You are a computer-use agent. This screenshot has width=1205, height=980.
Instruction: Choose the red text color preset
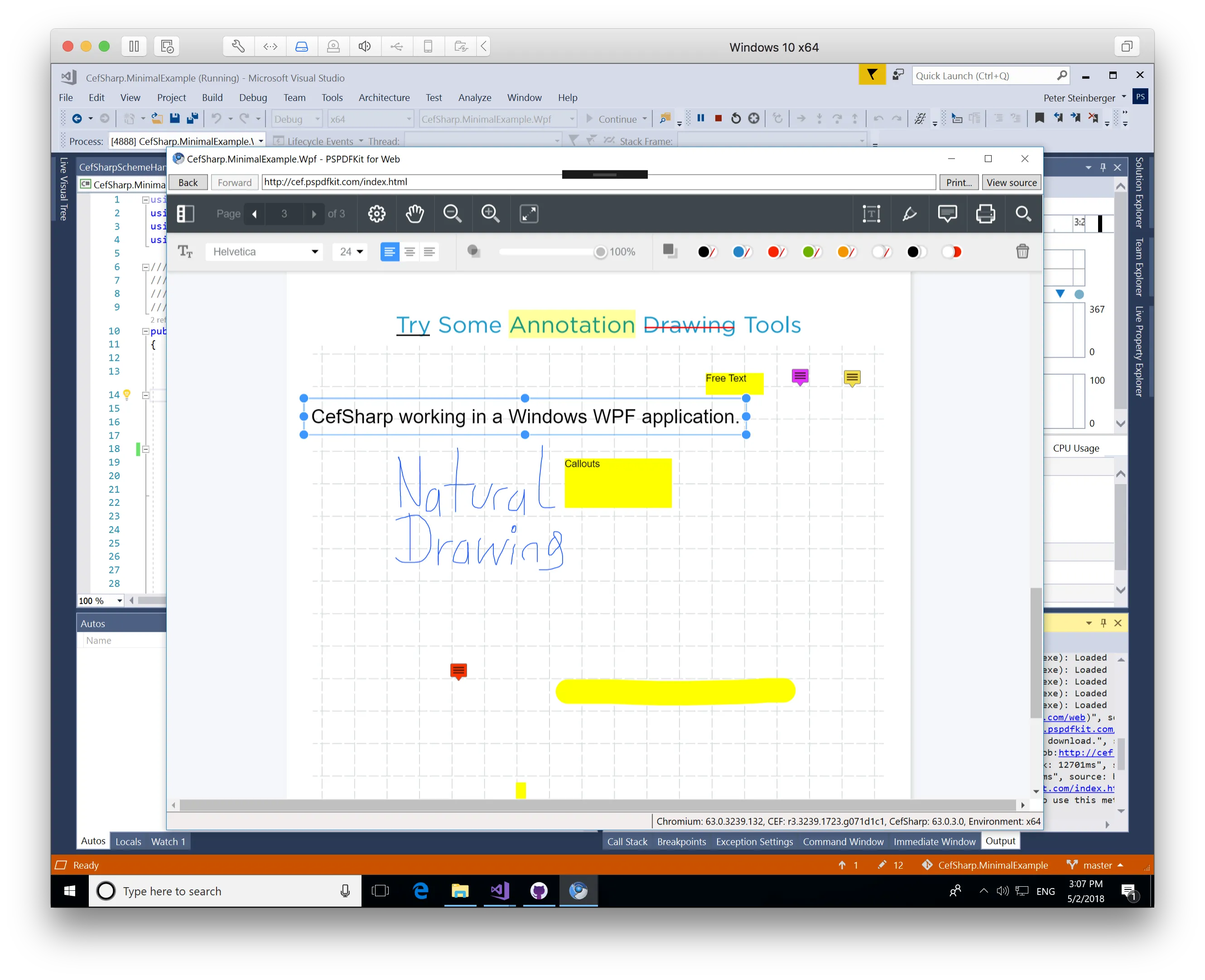(x=776, y=251)
